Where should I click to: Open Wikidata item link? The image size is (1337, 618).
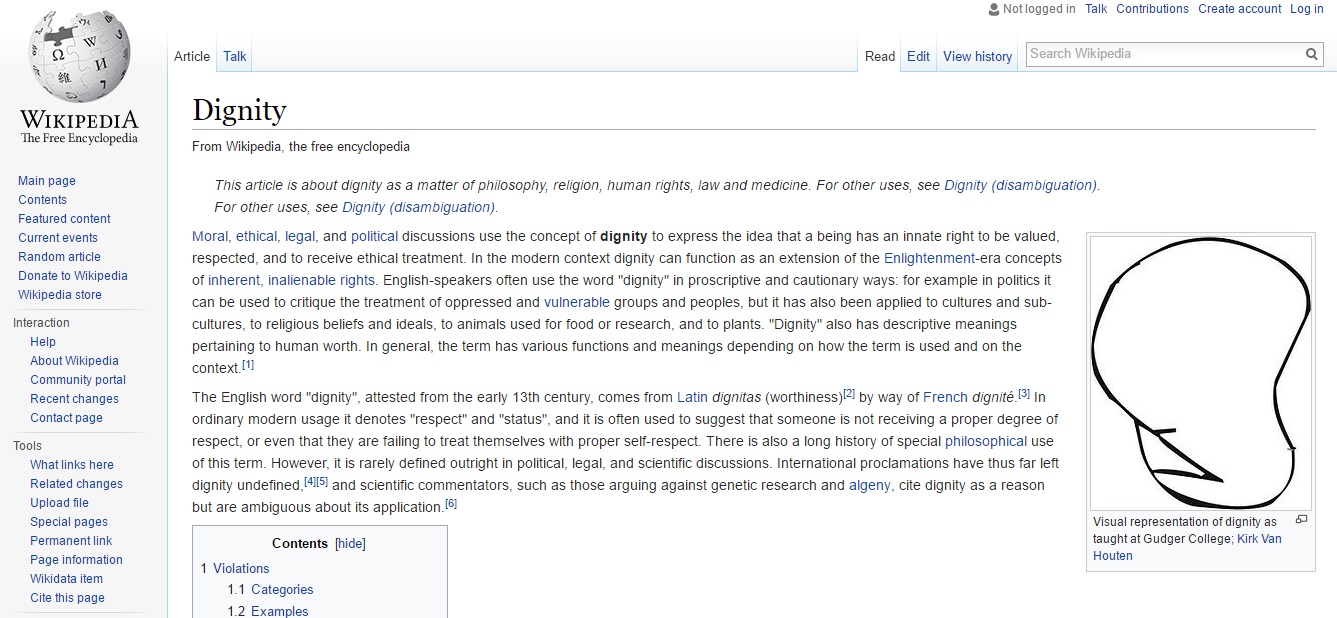point(66,579)
